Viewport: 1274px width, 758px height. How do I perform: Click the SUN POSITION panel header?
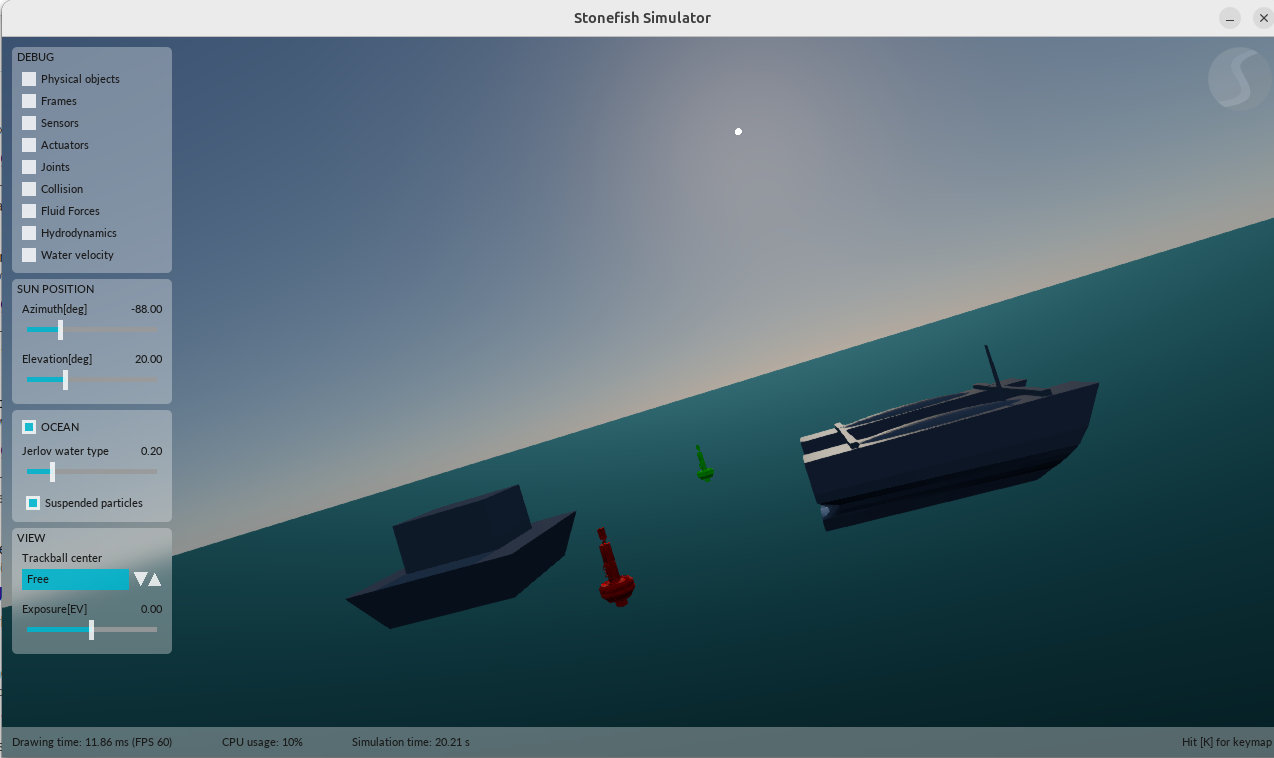[x=56, y=289]
